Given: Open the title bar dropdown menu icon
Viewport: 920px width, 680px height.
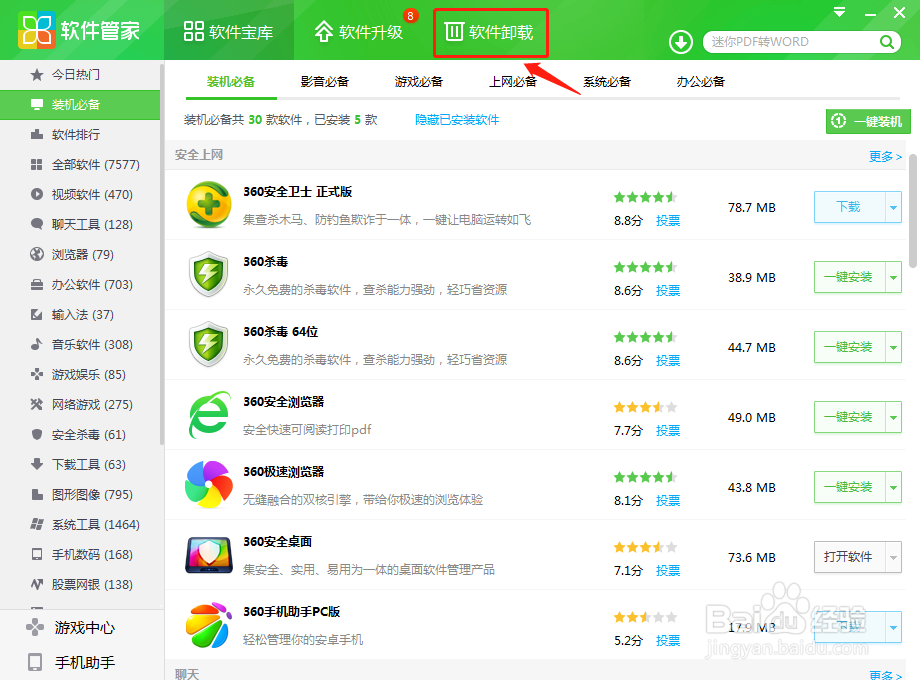Looking at the screenshot, I should coord(840,12).
